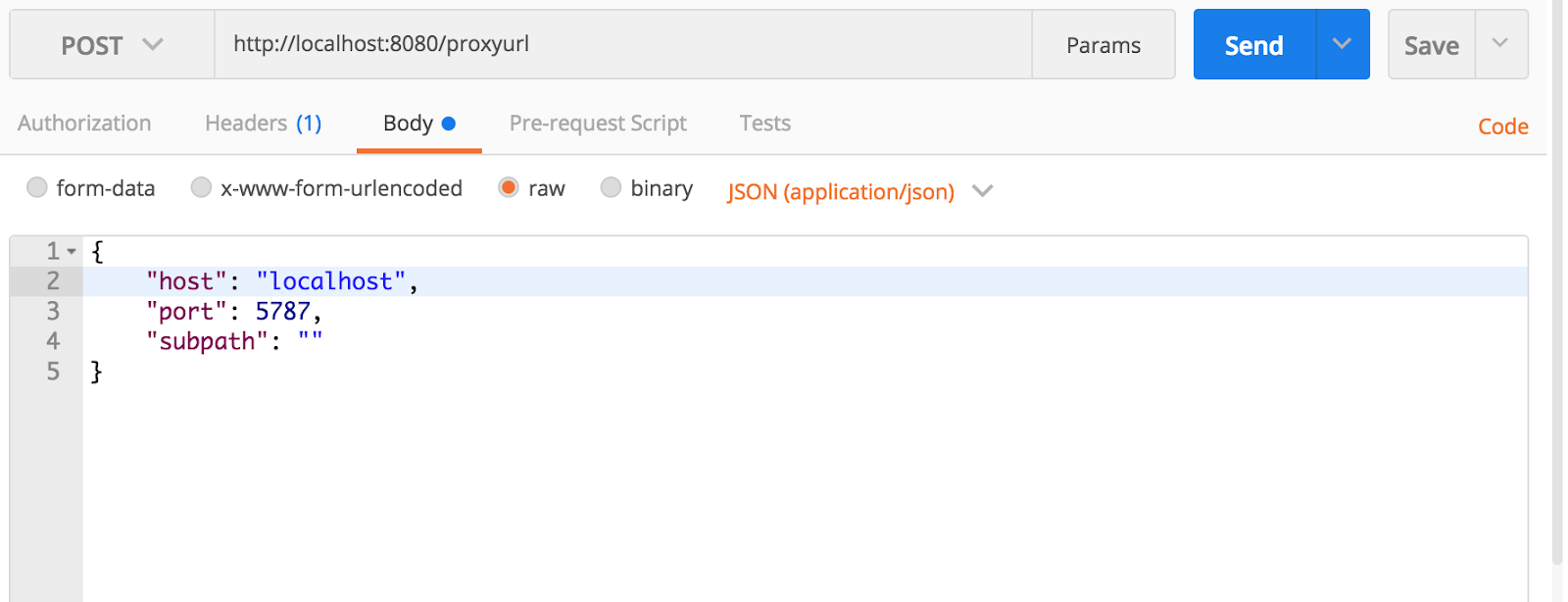Open the POST method dropdown
This screenshot has width=1568, height=602.
[112, 45]
